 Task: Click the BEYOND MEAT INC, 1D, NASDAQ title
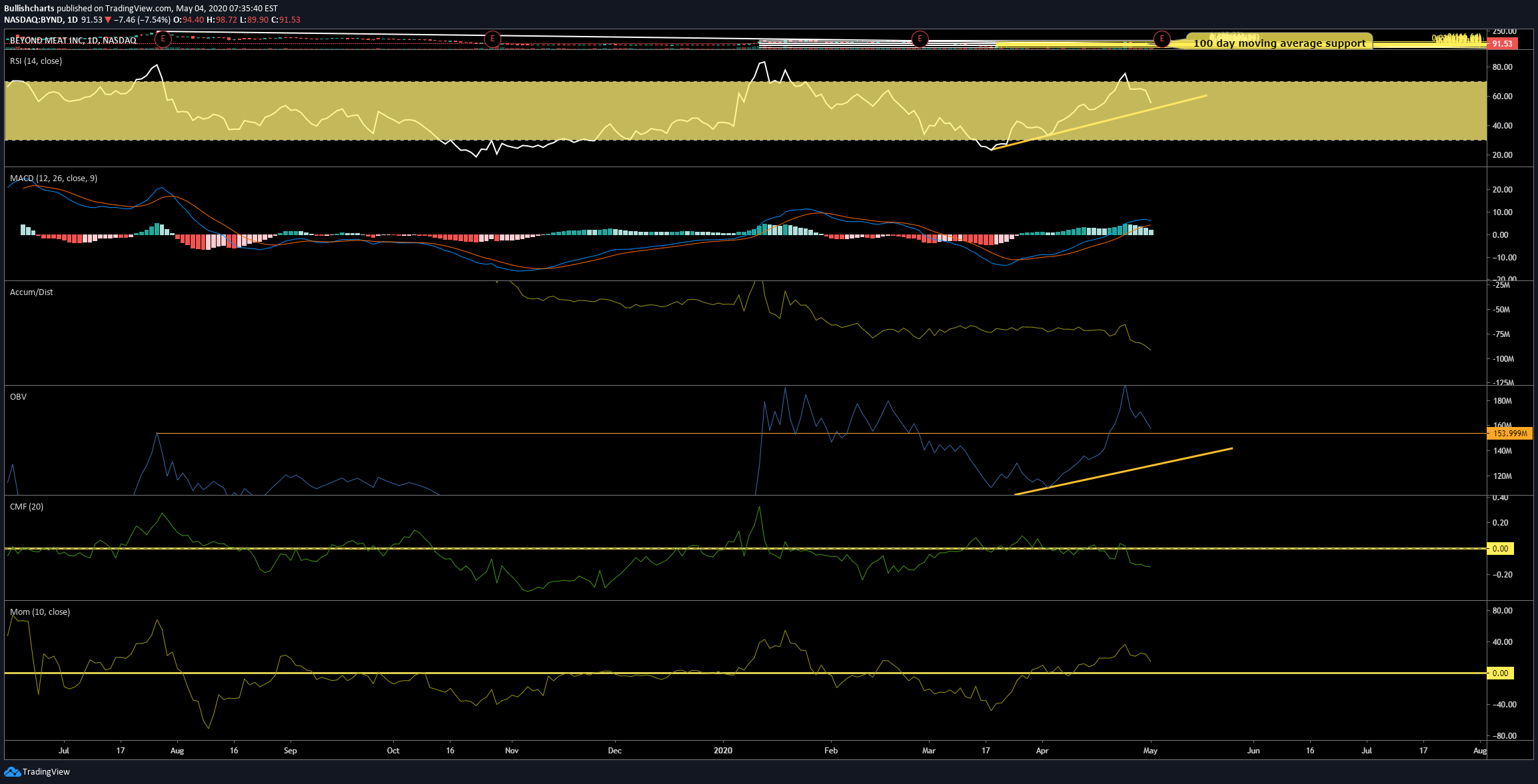coord(73,41)
